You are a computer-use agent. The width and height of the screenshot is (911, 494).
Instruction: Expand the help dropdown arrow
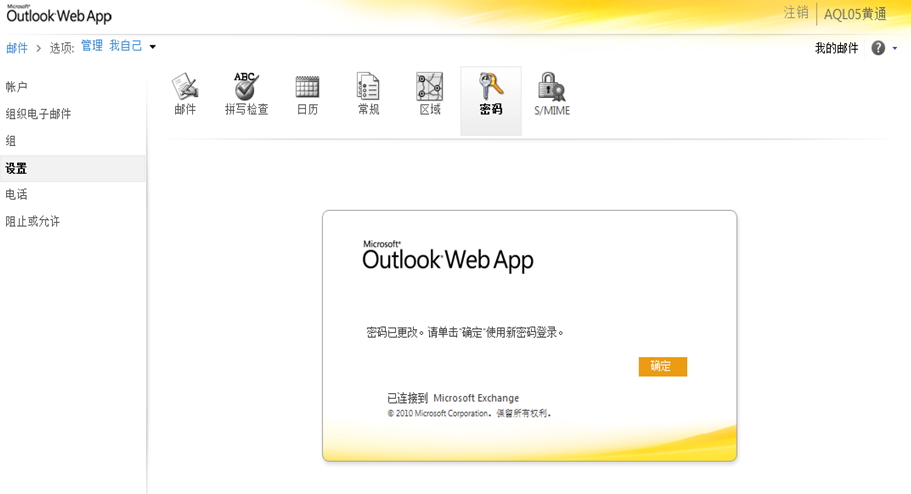pyautogui.click(x=895, y=48)
